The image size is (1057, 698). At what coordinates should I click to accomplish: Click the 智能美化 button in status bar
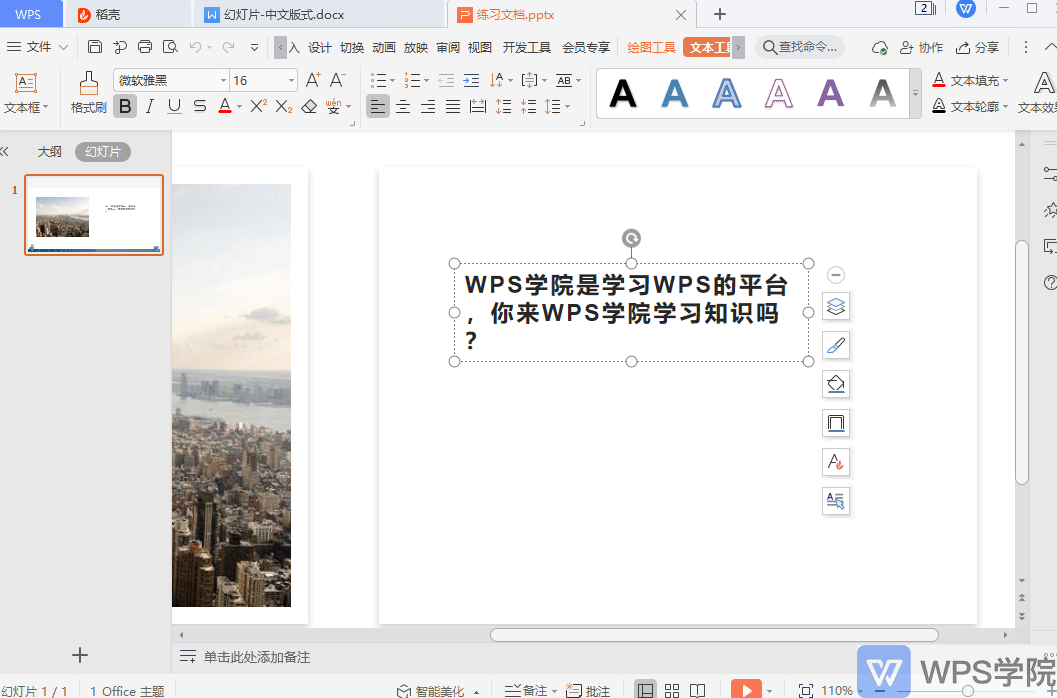[438, 691]
